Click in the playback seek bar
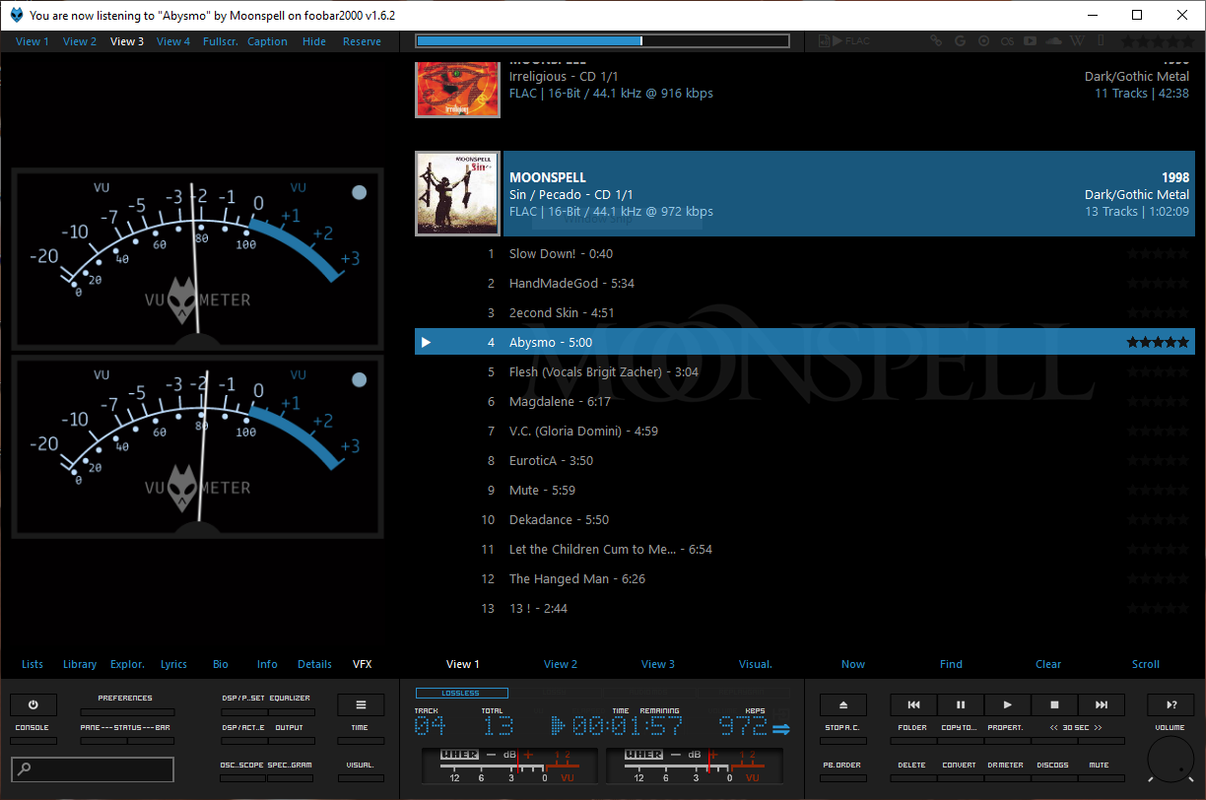Viewport: 1206px width, 800px height. [603, 41]
